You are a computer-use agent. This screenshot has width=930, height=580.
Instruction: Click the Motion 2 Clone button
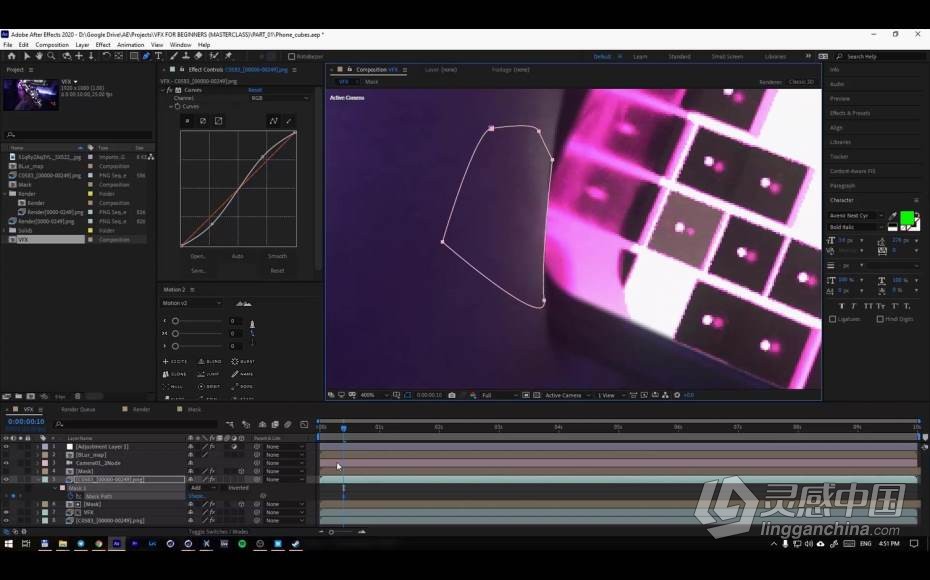pos(175,374)
